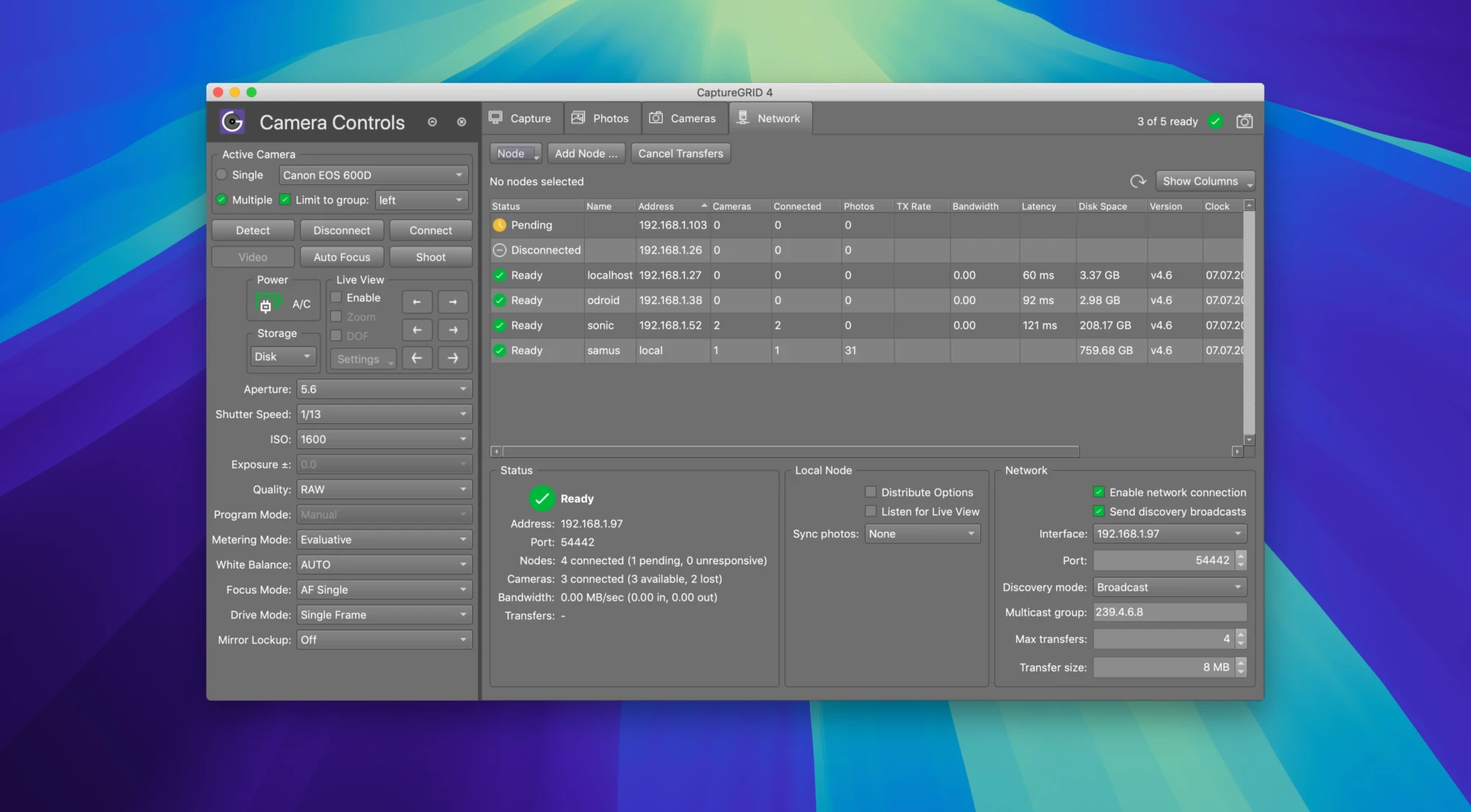Click the detach panel icon beside Camera Controls

point(432,122)
